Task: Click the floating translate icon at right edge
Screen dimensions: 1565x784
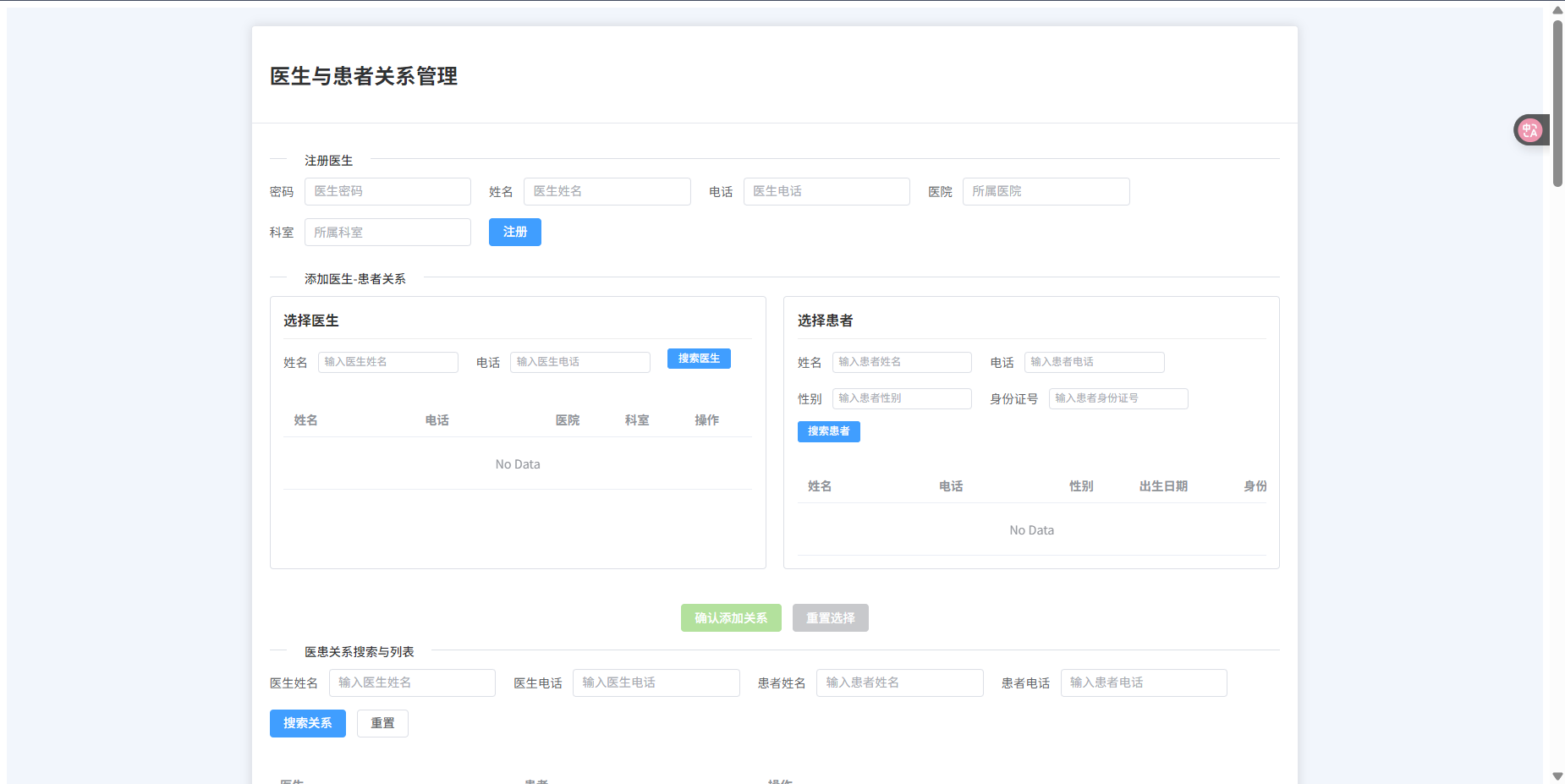Action: coord(1530,130)
